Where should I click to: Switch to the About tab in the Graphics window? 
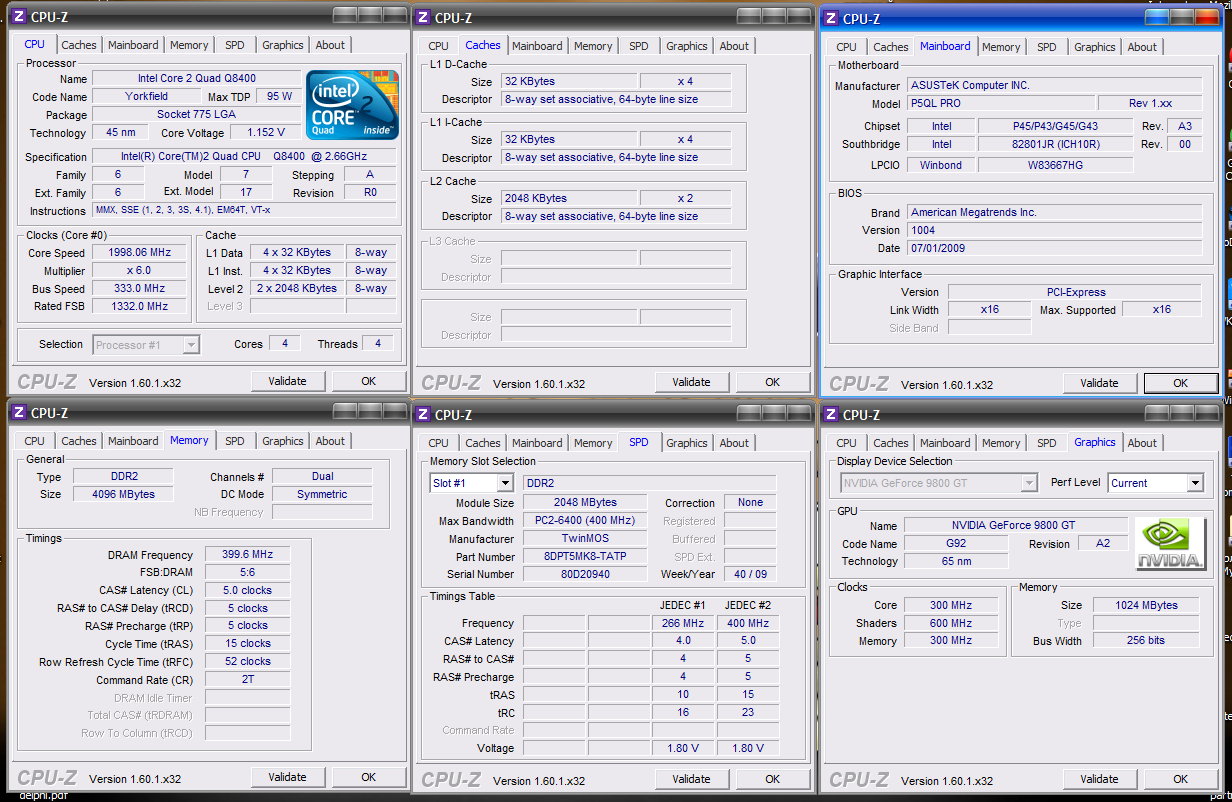[x=1142, y=443]
